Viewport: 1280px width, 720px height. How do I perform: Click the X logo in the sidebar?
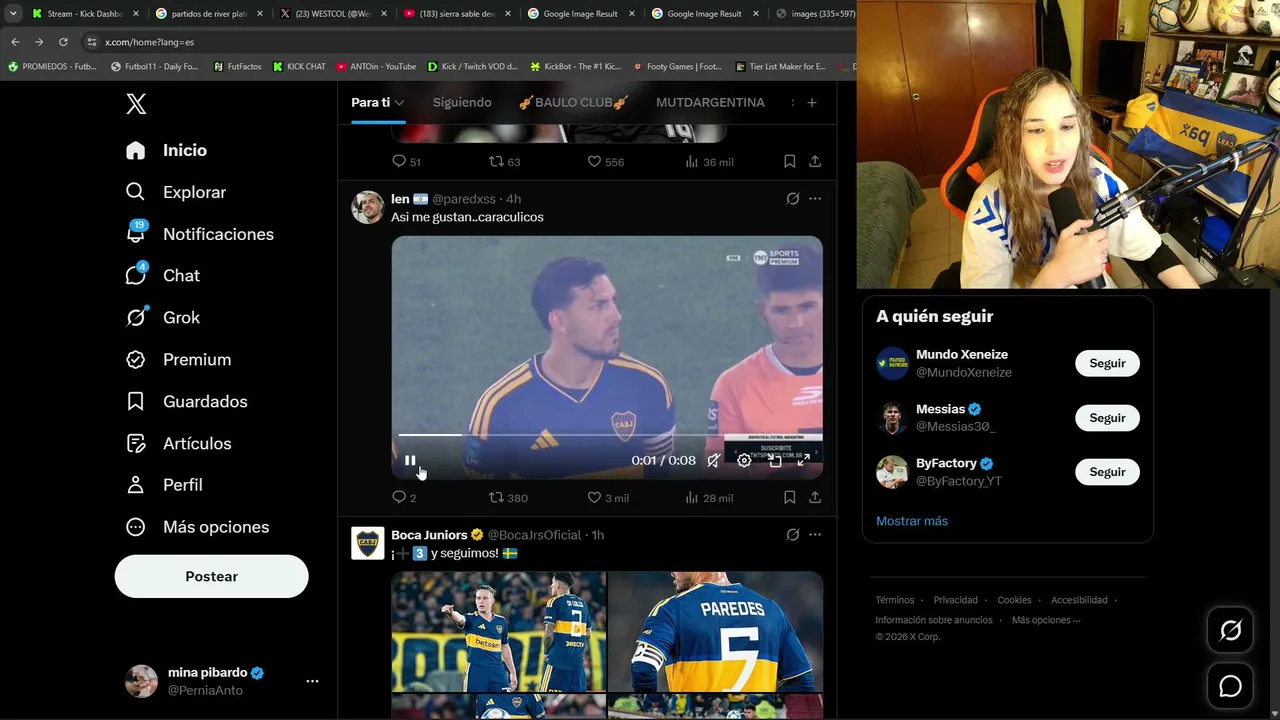point(136,104)
